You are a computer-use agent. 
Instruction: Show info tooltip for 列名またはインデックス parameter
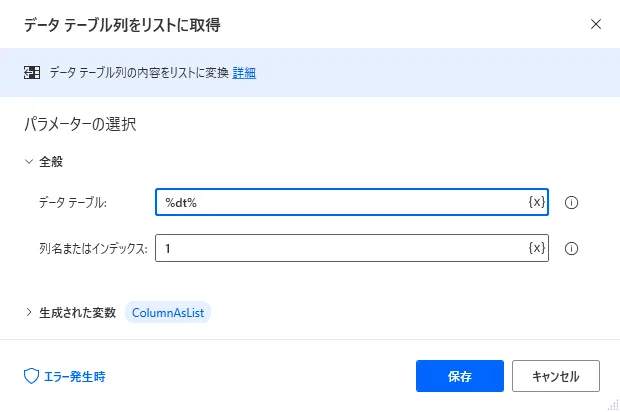point(572,248)
